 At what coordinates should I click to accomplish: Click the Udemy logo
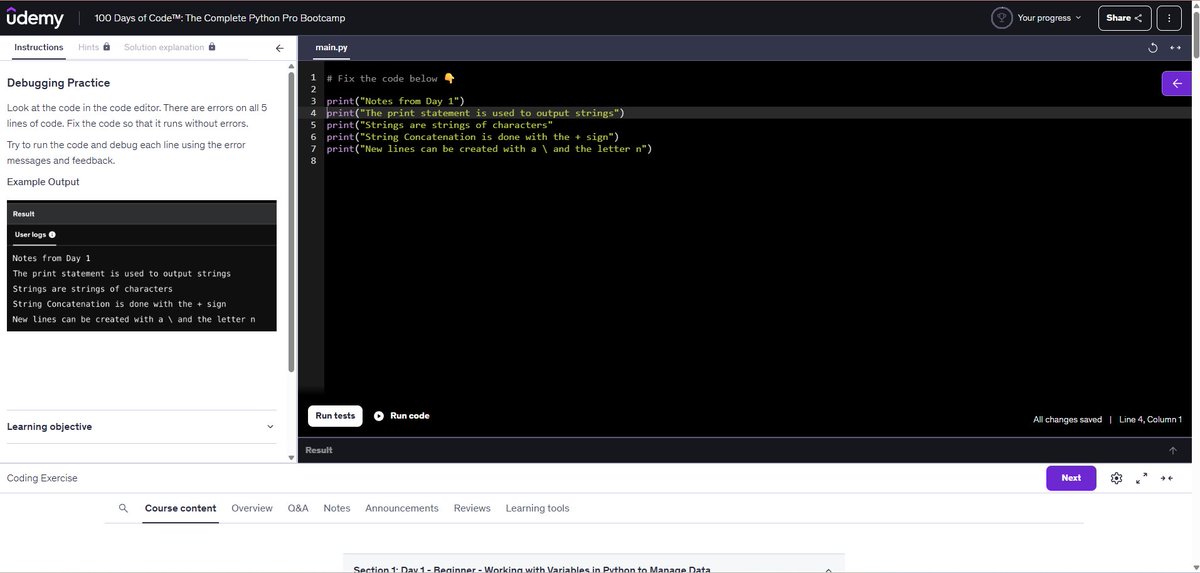coord(35,18)
